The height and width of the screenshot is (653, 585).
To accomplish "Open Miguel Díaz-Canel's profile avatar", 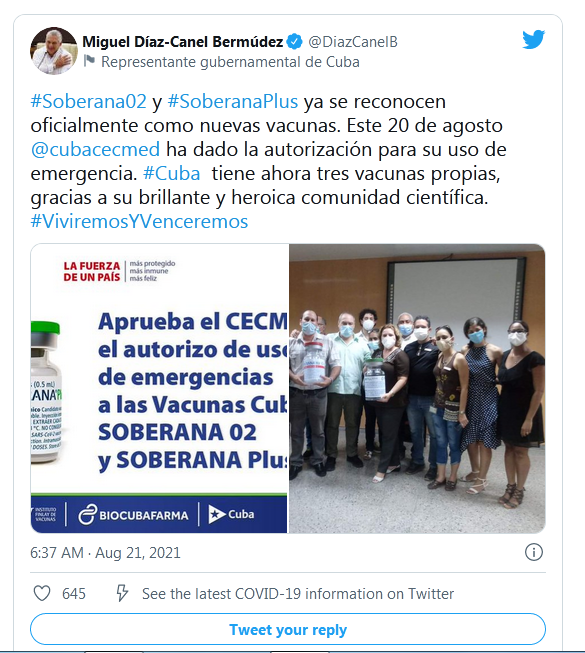I will tap(54, 51).
